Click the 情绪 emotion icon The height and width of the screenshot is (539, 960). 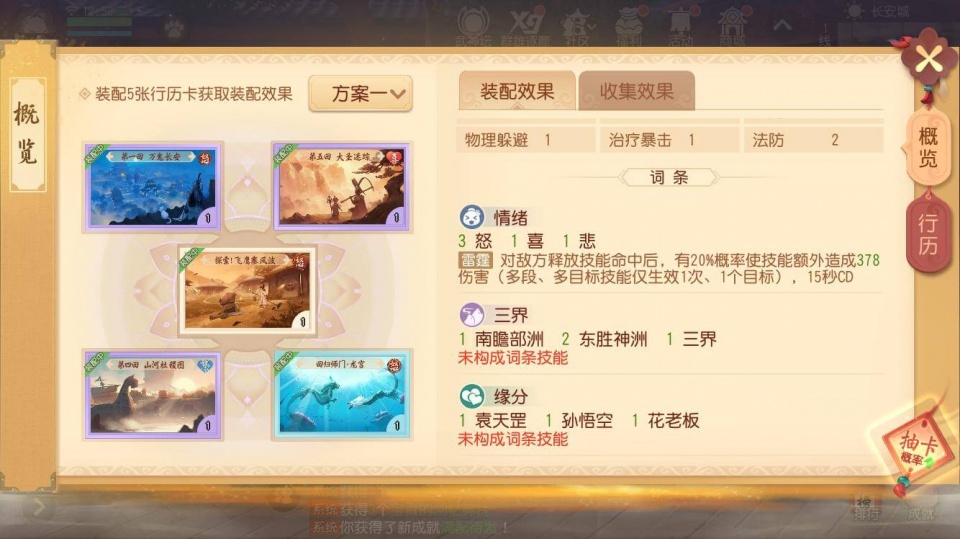472,217
